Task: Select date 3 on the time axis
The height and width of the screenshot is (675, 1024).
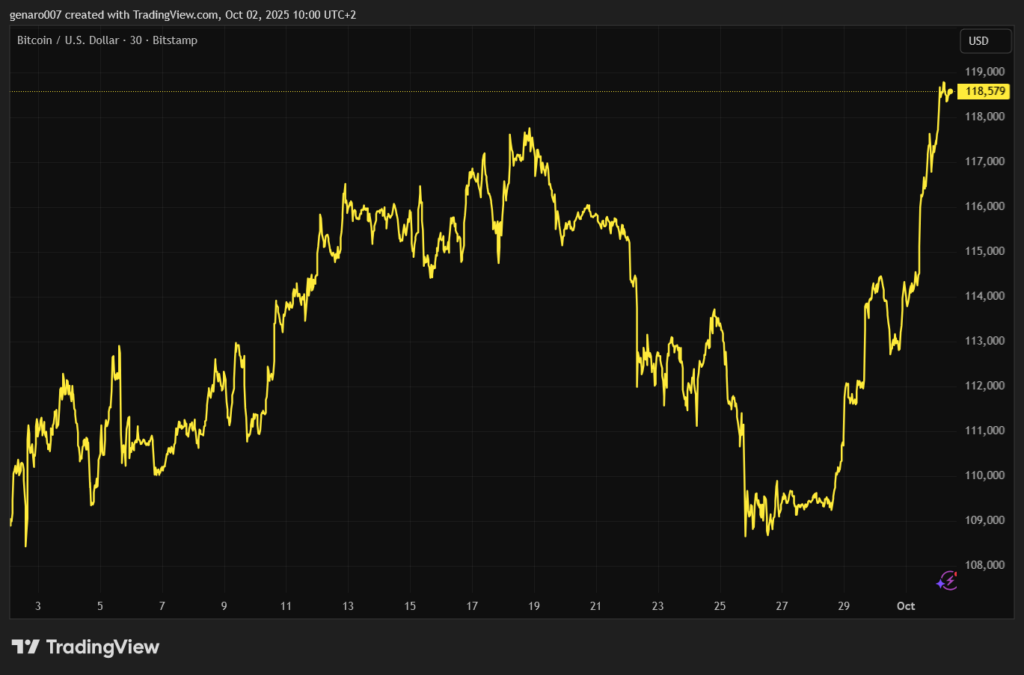Action: tap(38, 606)
